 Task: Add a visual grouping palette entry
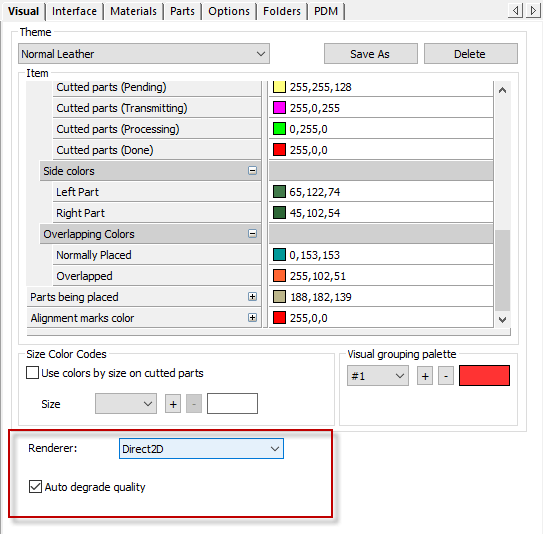coord(425,376)
